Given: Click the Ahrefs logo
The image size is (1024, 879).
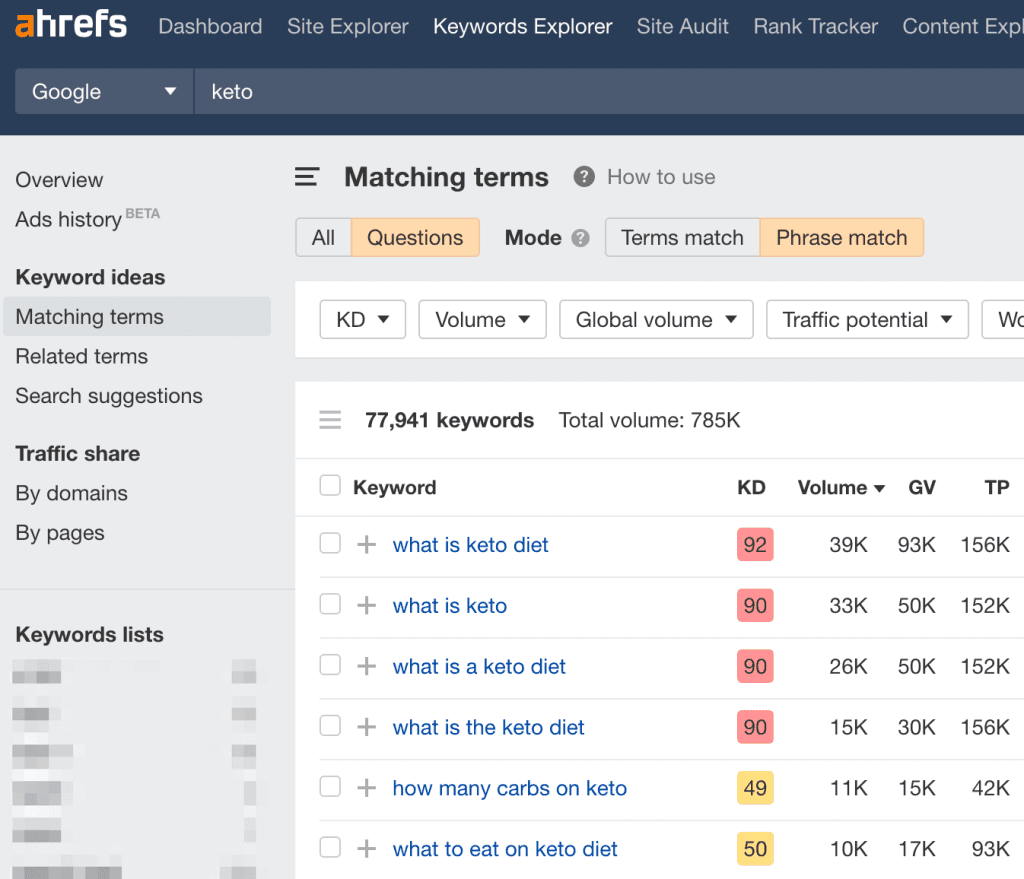Looking at the screenshot, I should coord(71,26).
